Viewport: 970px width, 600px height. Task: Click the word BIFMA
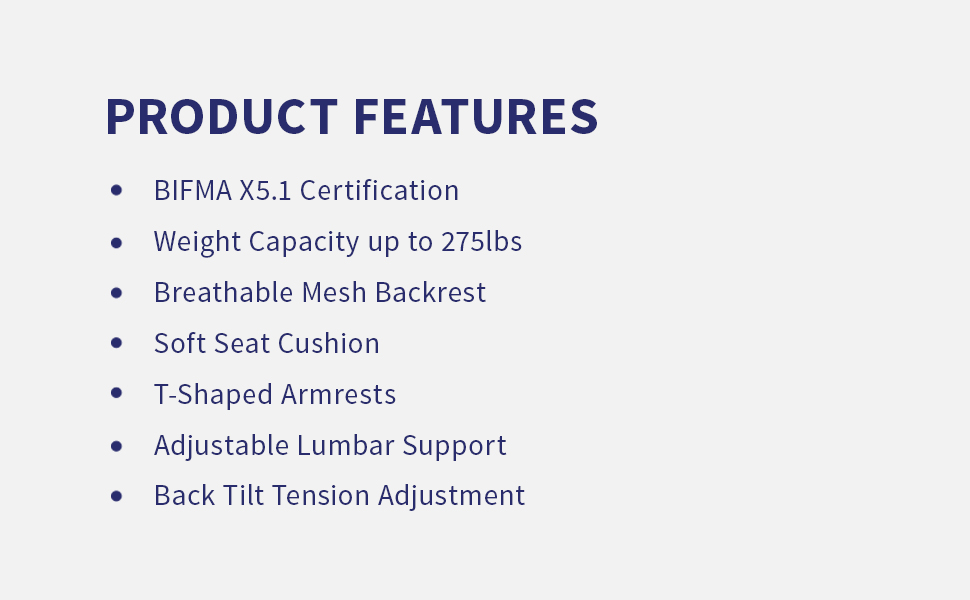192,190
